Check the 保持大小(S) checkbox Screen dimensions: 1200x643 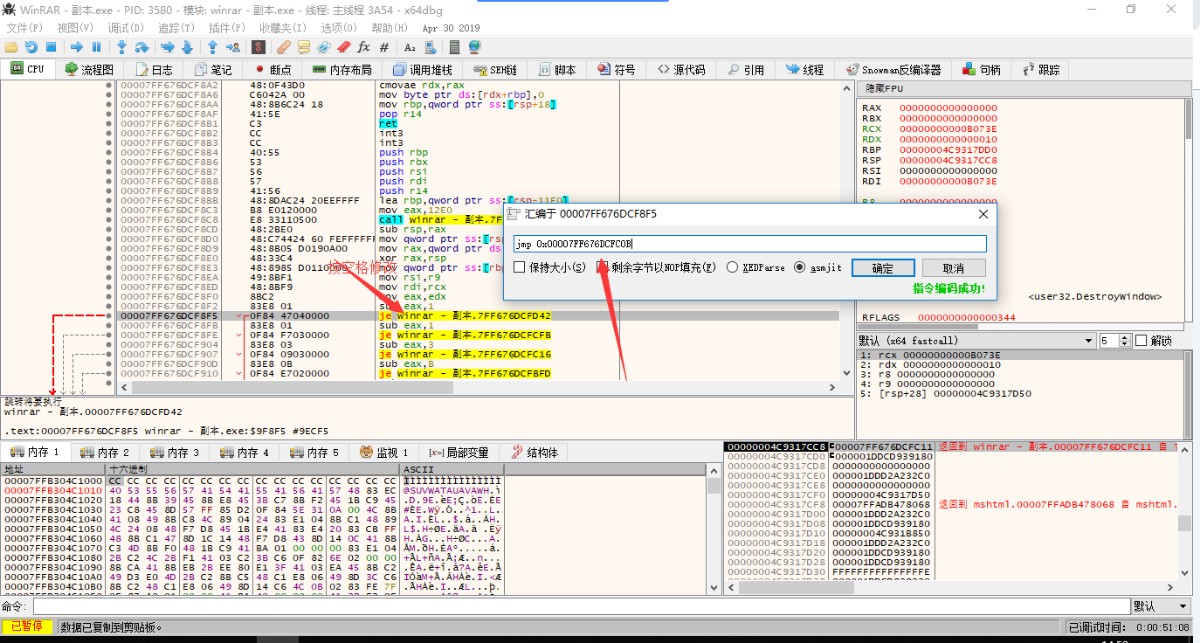point(519,267)
